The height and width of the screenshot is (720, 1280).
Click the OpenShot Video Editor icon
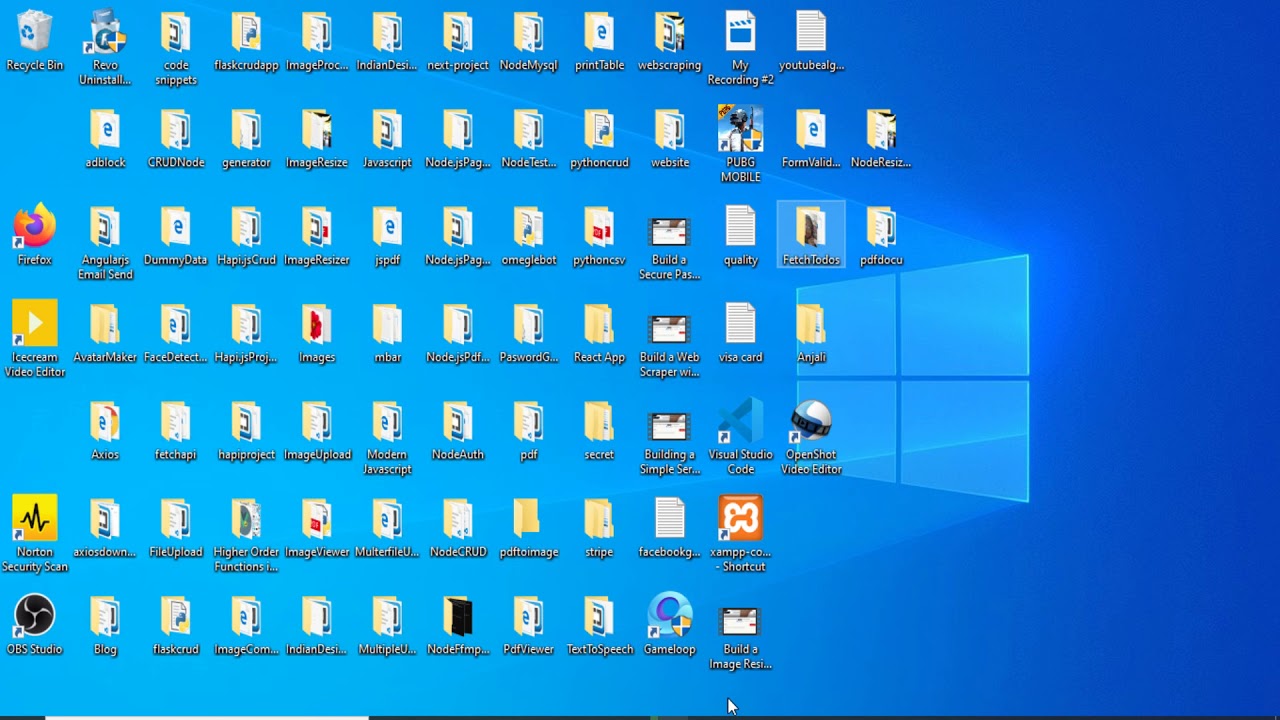811,423
